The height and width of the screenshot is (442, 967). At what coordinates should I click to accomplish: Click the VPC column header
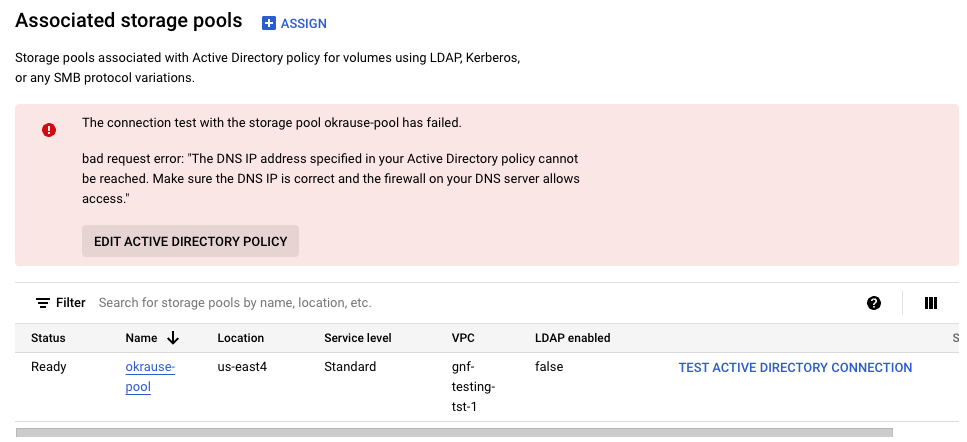[x=463, y=338]
